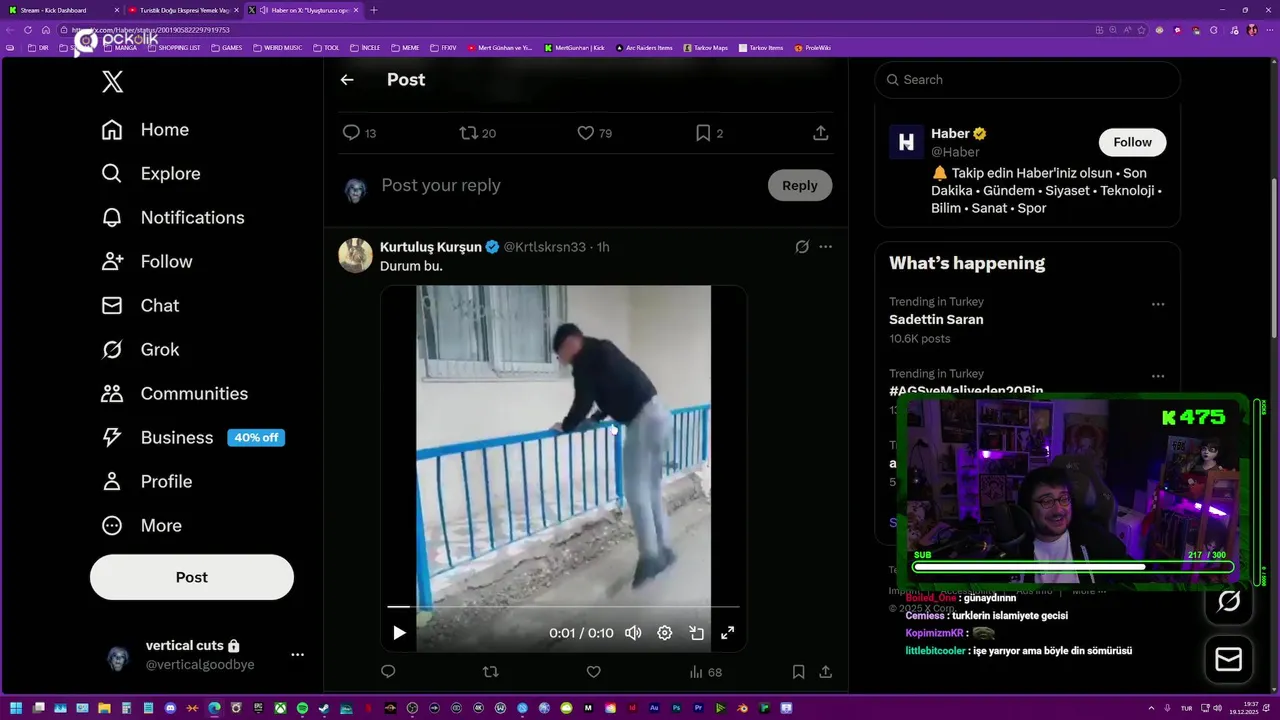Open the MANGA bookmarks folder

120,47
